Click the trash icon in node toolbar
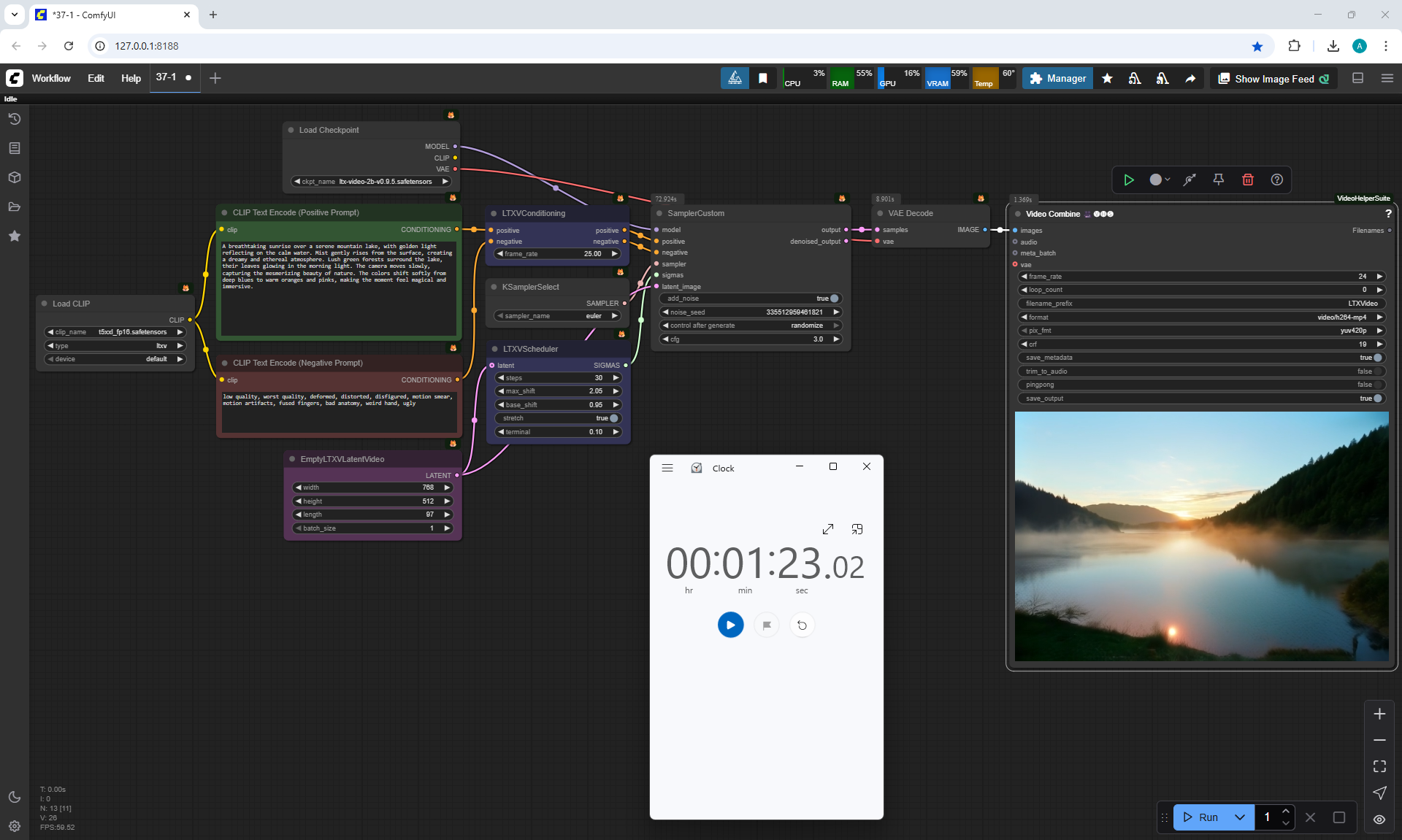The image size is (1402, 840). [1248, 180]
